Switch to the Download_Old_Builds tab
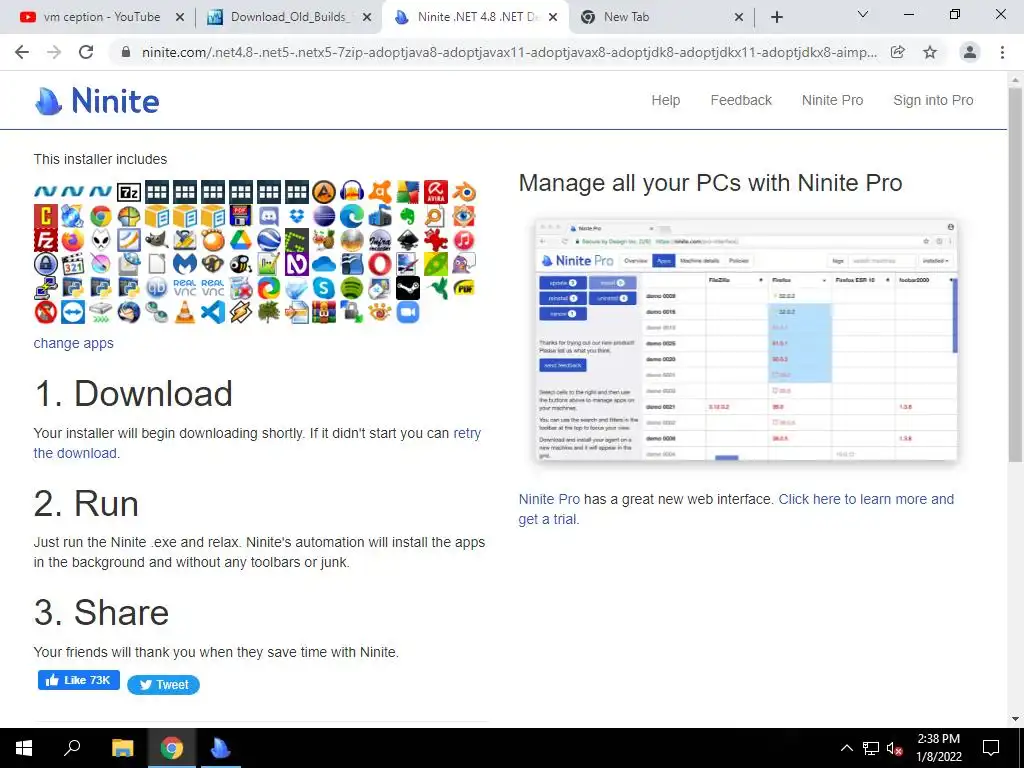The width and height of the screenshot is (1024, 768). pyautogui.click(x=289, y=17)
